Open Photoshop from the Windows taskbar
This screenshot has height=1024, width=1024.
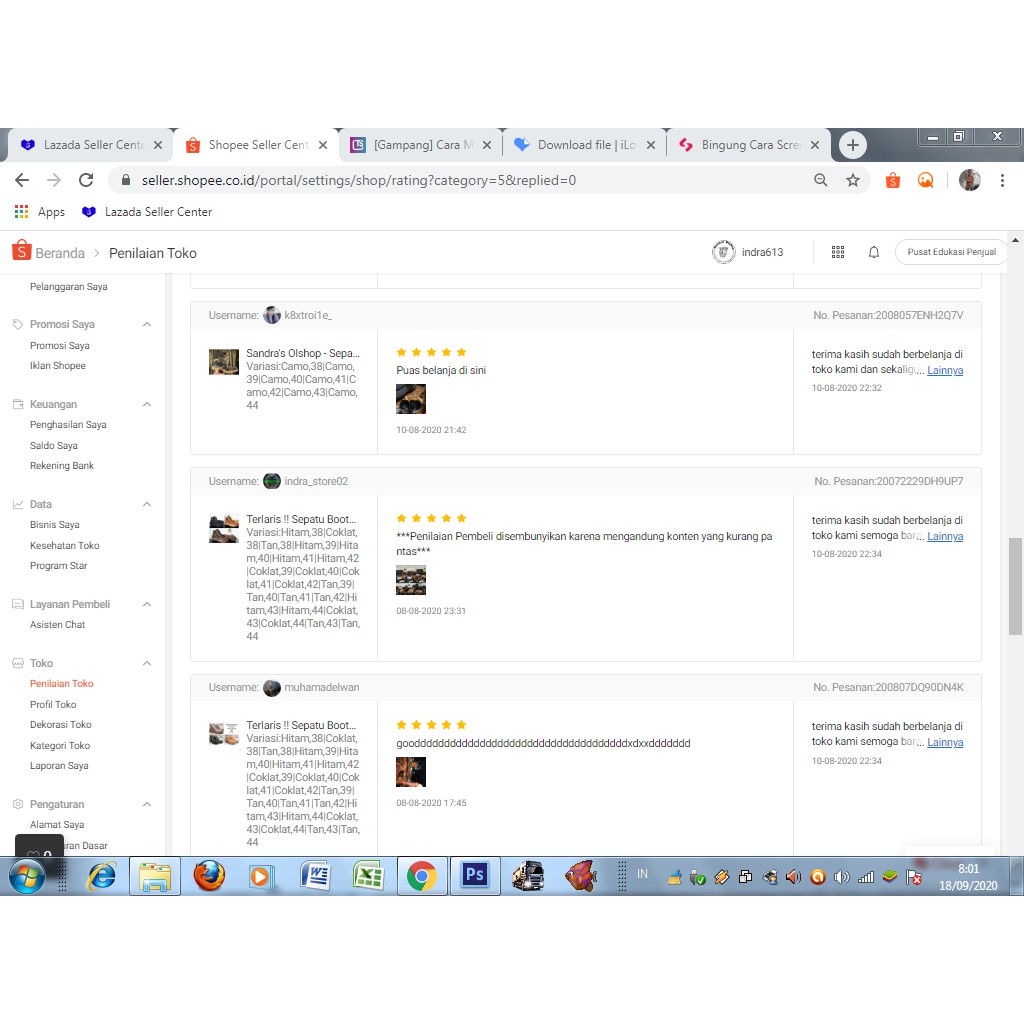(x=474, y=876)
